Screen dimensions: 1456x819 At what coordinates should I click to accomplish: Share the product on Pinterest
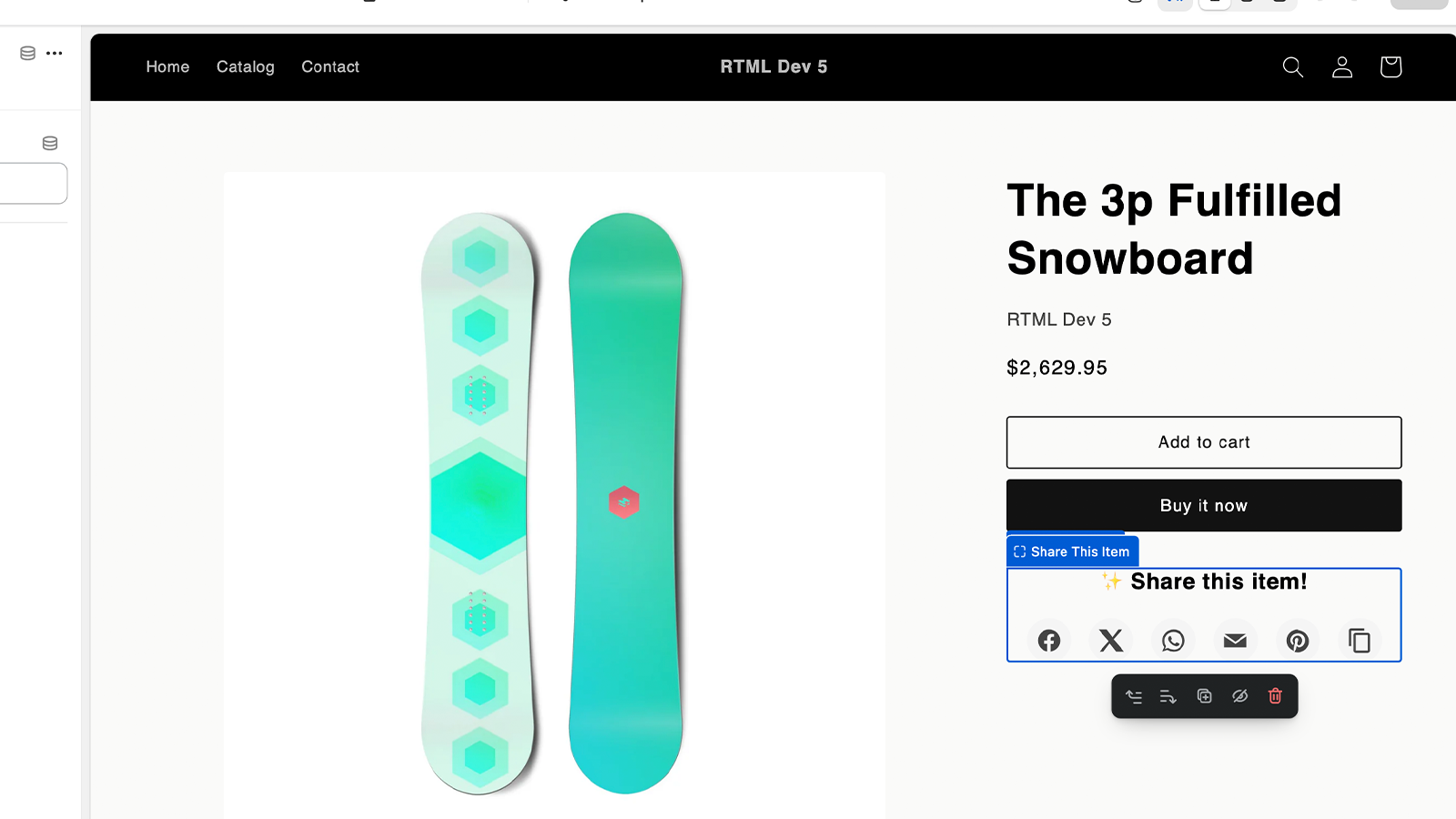click(1298, 641)
